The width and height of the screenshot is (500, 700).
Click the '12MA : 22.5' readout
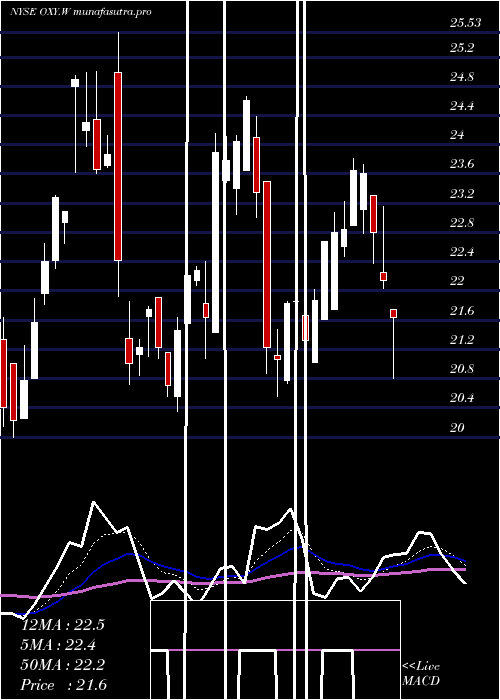point(63,625)
